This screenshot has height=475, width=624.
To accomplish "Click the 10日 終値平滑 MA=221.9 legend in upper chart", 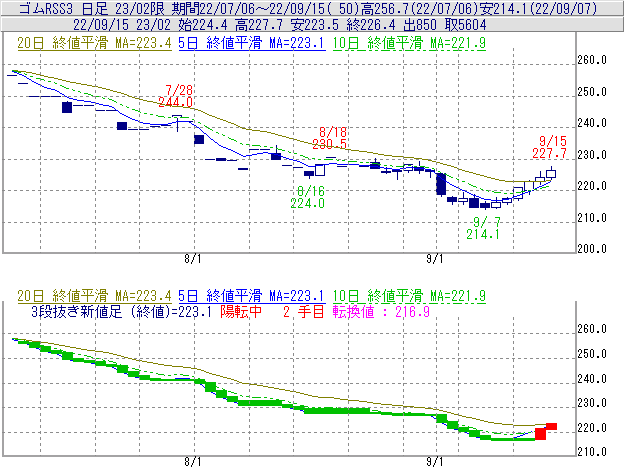I will point(409,43).
